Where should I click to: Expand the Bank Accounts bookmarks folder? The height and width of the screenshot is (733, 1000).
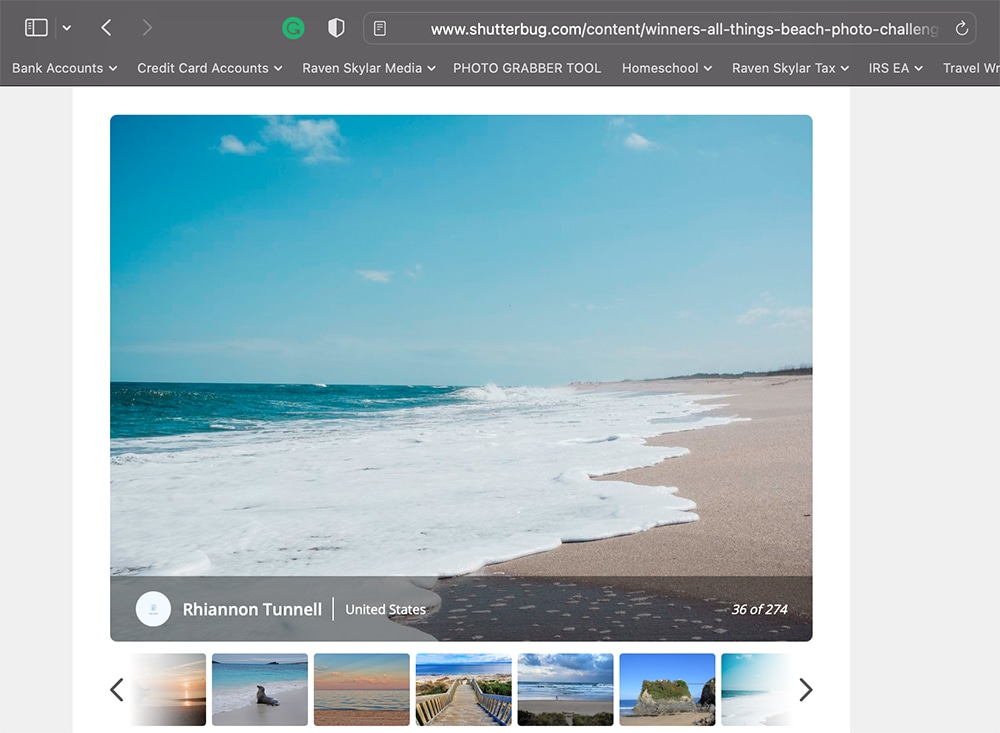(64, 68)
